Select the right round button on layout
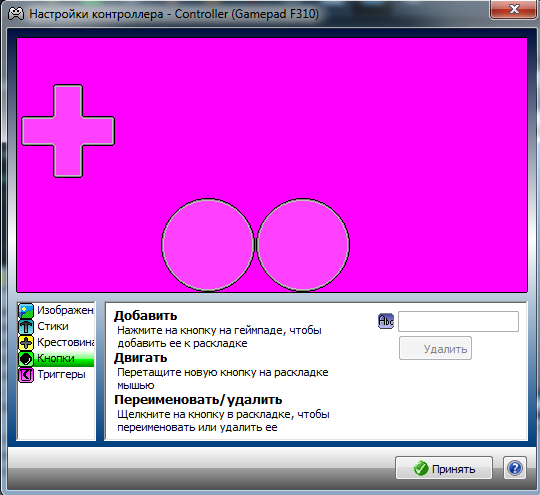This screenshot has height=495, width=540. click(x=303, y=245)
